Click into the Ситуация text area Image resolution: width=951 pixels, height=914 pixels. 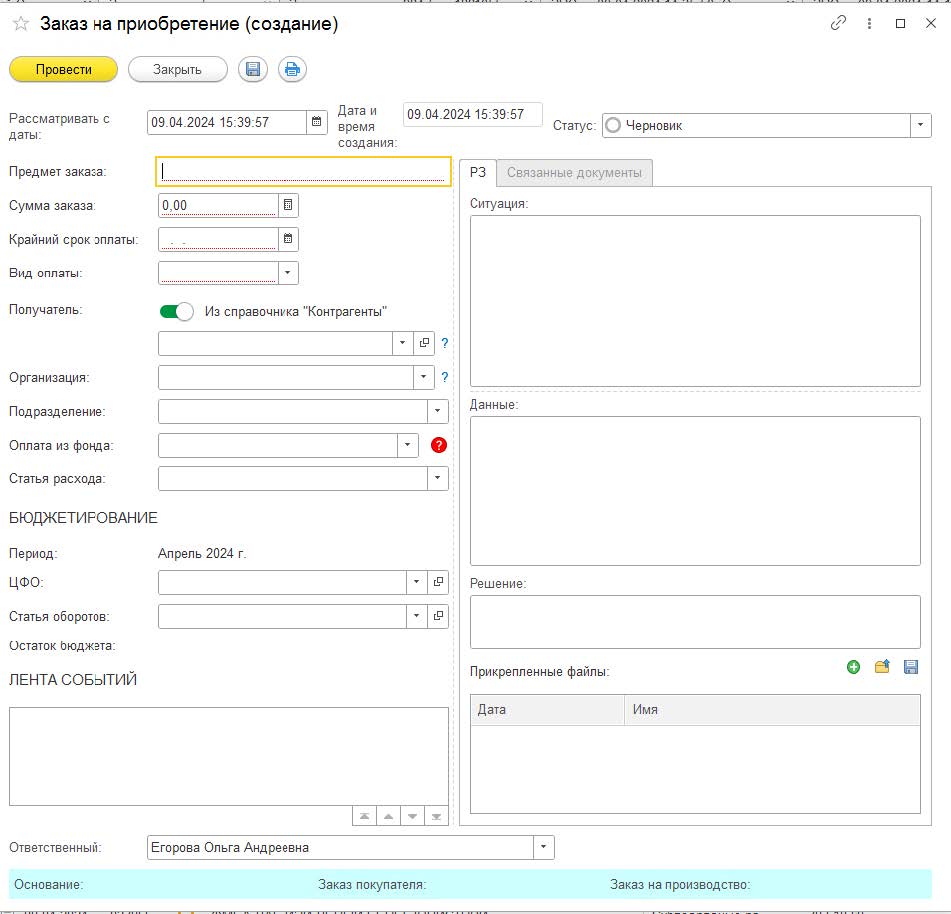pyautogui.click(x=695, y=301)
